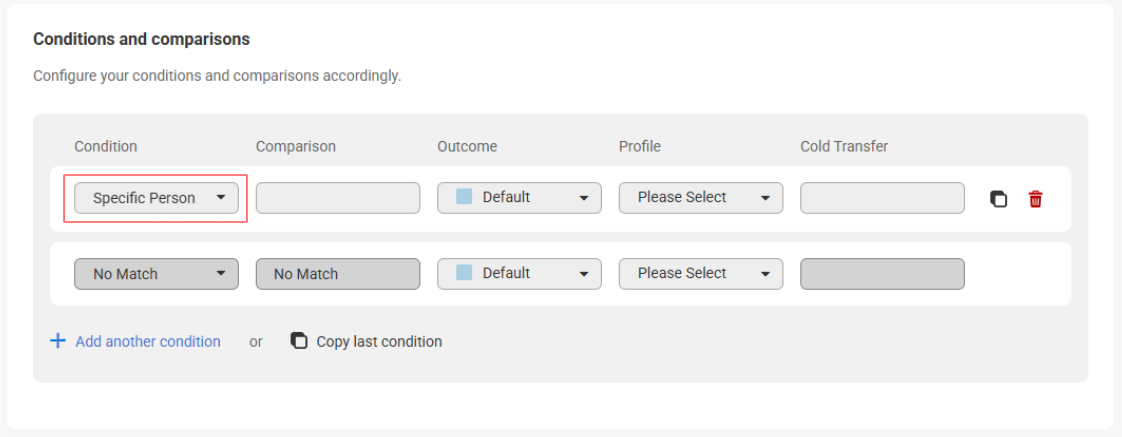1122x437 pixels.
Task: Click the plus icon beside Add another condition
Action: tap(58, 341)
